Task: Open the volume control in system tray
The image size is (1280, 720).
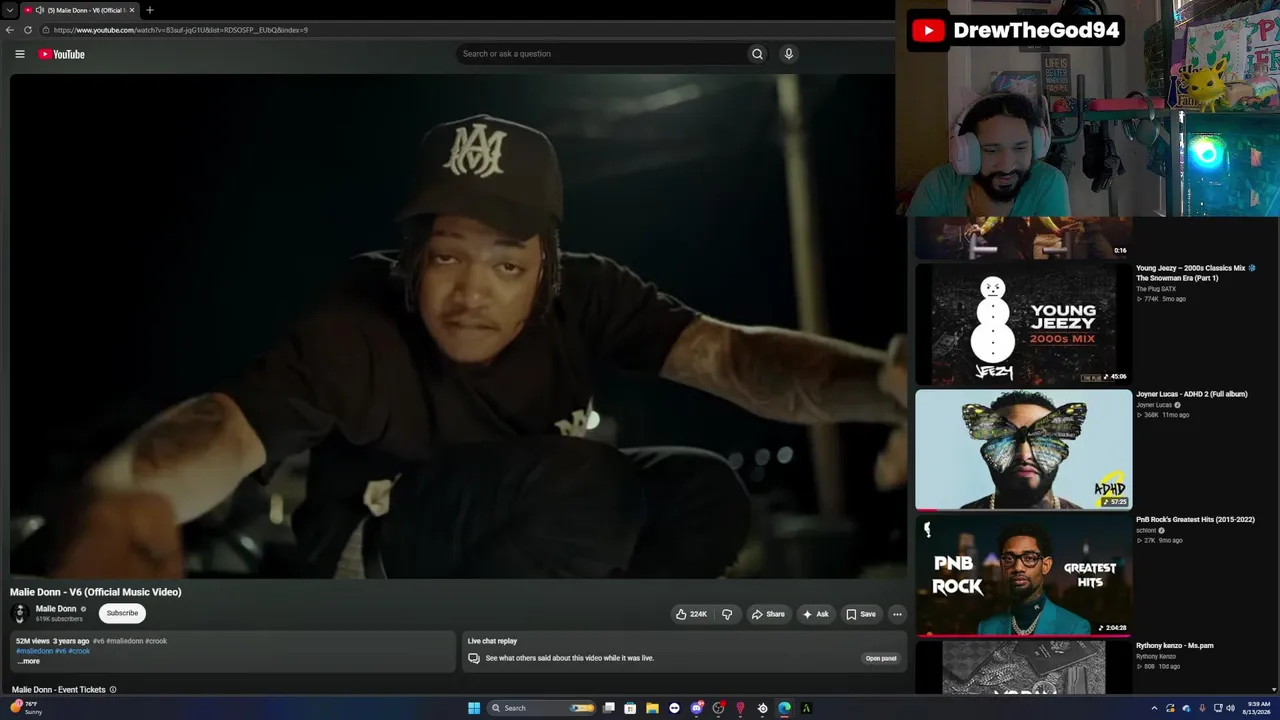Action: click(1230, 708)
